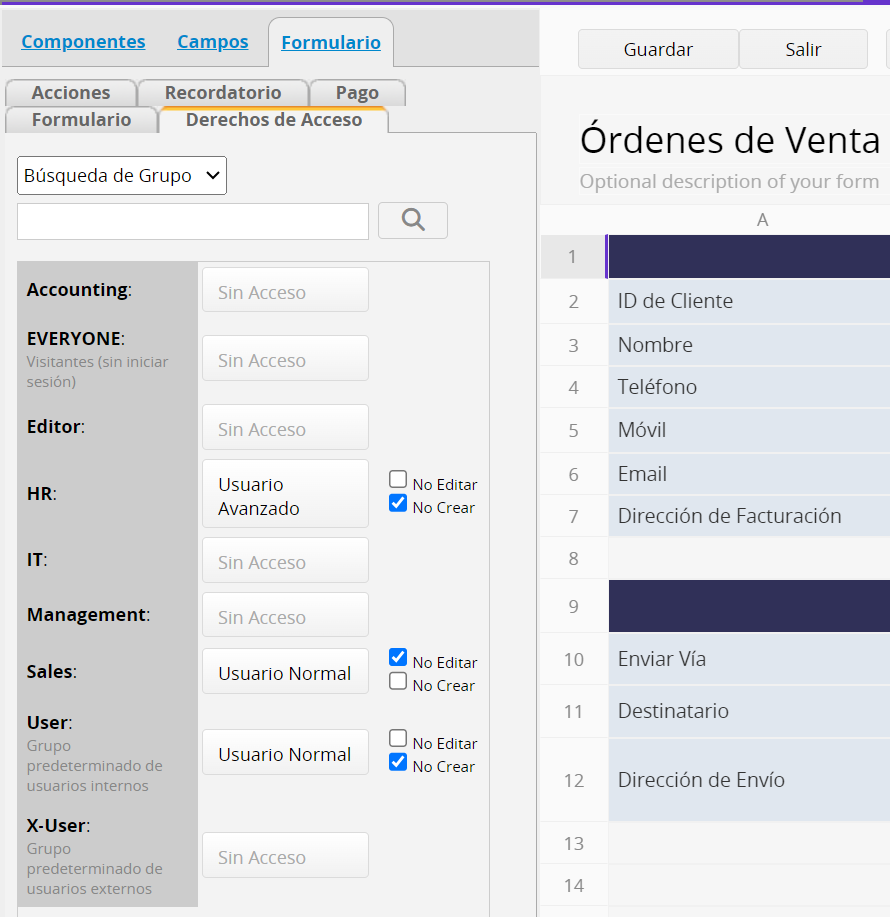This screenshot has width=890, height=917.
Task: Open the Búsqueda de Grupo dropdown
Action: point(122,175)
